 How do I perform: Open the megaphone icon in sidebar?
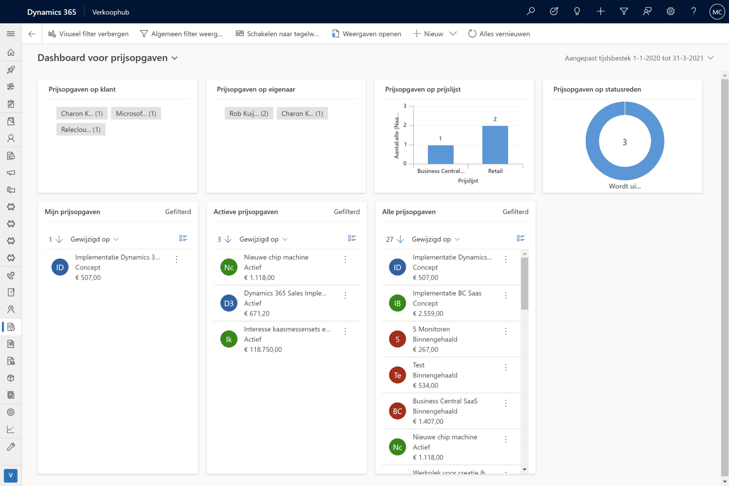click(x=11, y=173)
